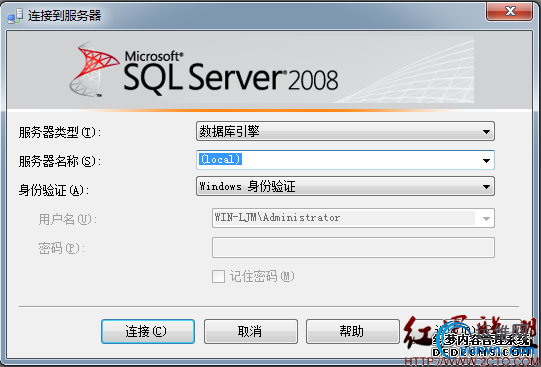The height and width of the screenshot is (367, 541).
Task: Close the Connect to Server dialog
Action: pyautogui.click(x=510, y=11)
